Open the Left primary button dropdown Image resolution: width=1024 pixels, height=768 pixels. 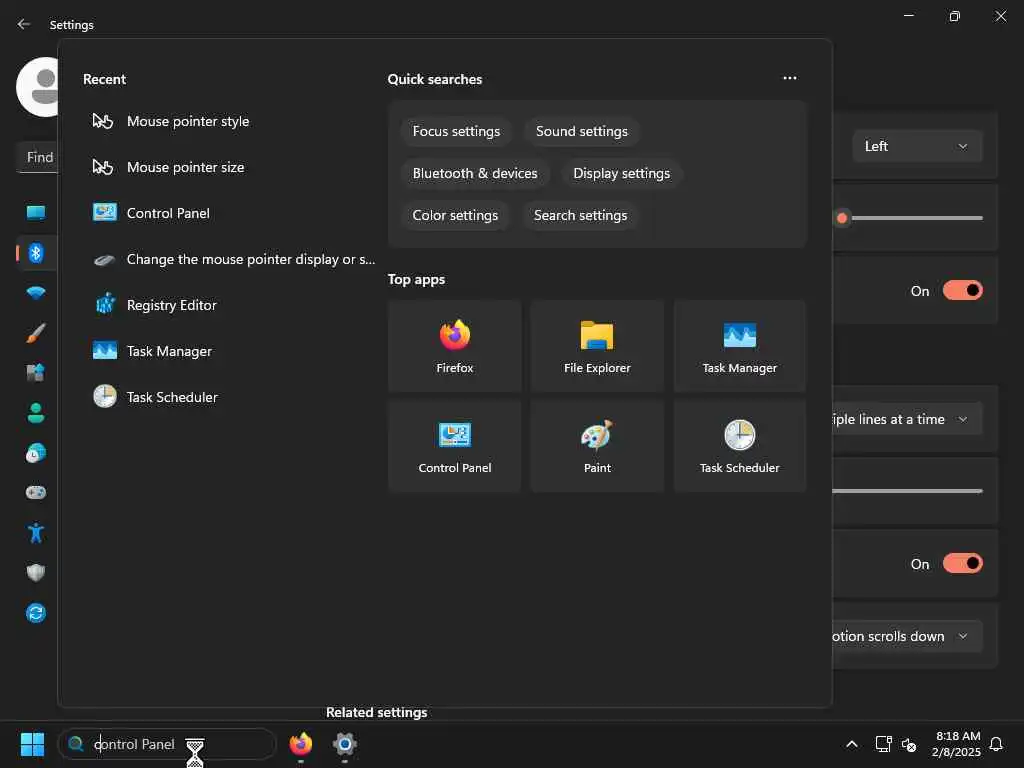[x=917, y=146]
